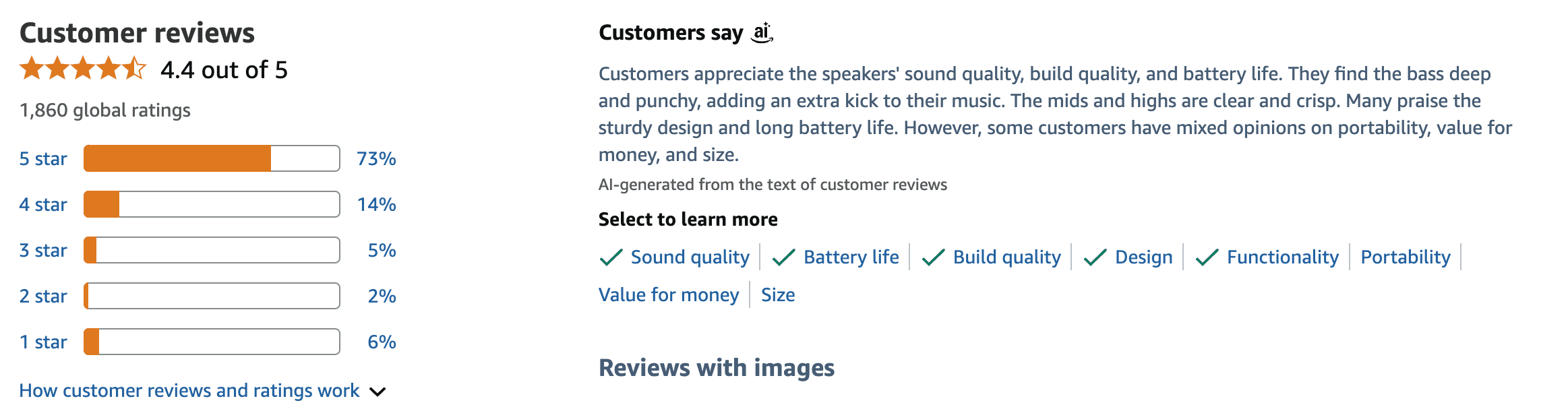Click the first orange star icon
Viewport: 1568px width, 407px height.
(32, 68)
